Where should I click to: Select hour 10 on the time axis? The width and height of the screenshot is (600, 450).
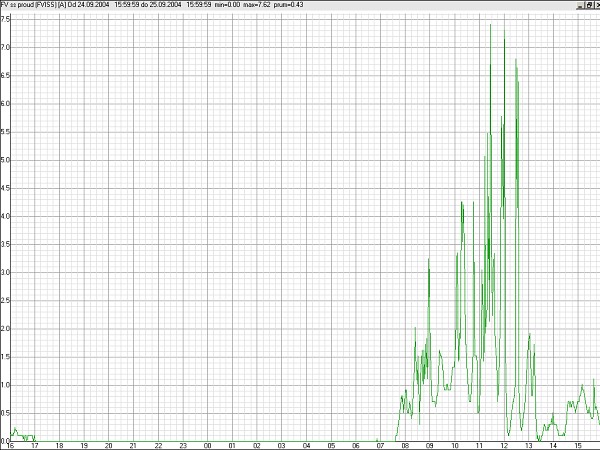coord(454,446)
